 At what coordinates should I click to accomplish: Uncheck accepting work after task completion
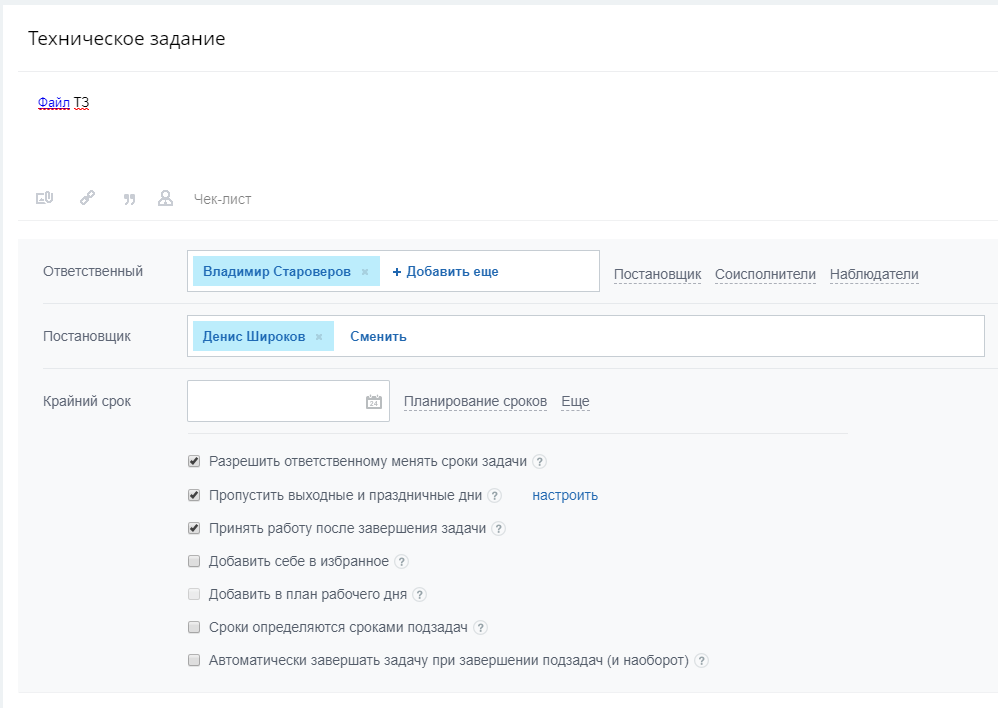[x=194, y=528]
